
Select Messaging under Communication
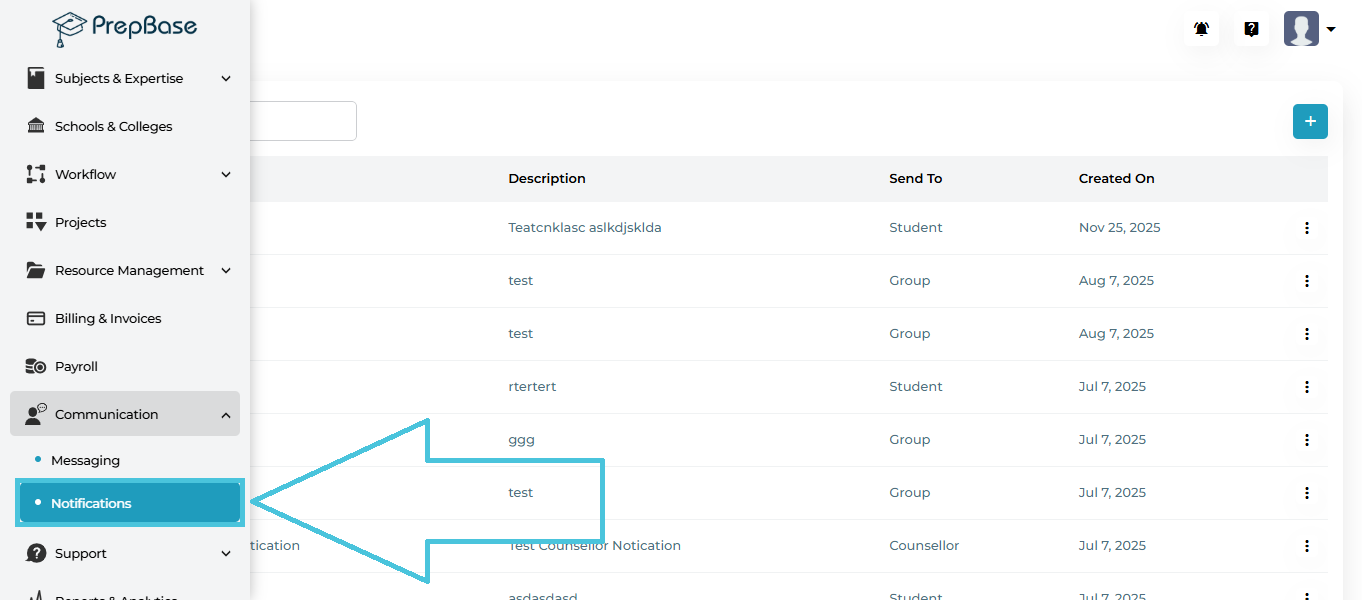[85, 460]
